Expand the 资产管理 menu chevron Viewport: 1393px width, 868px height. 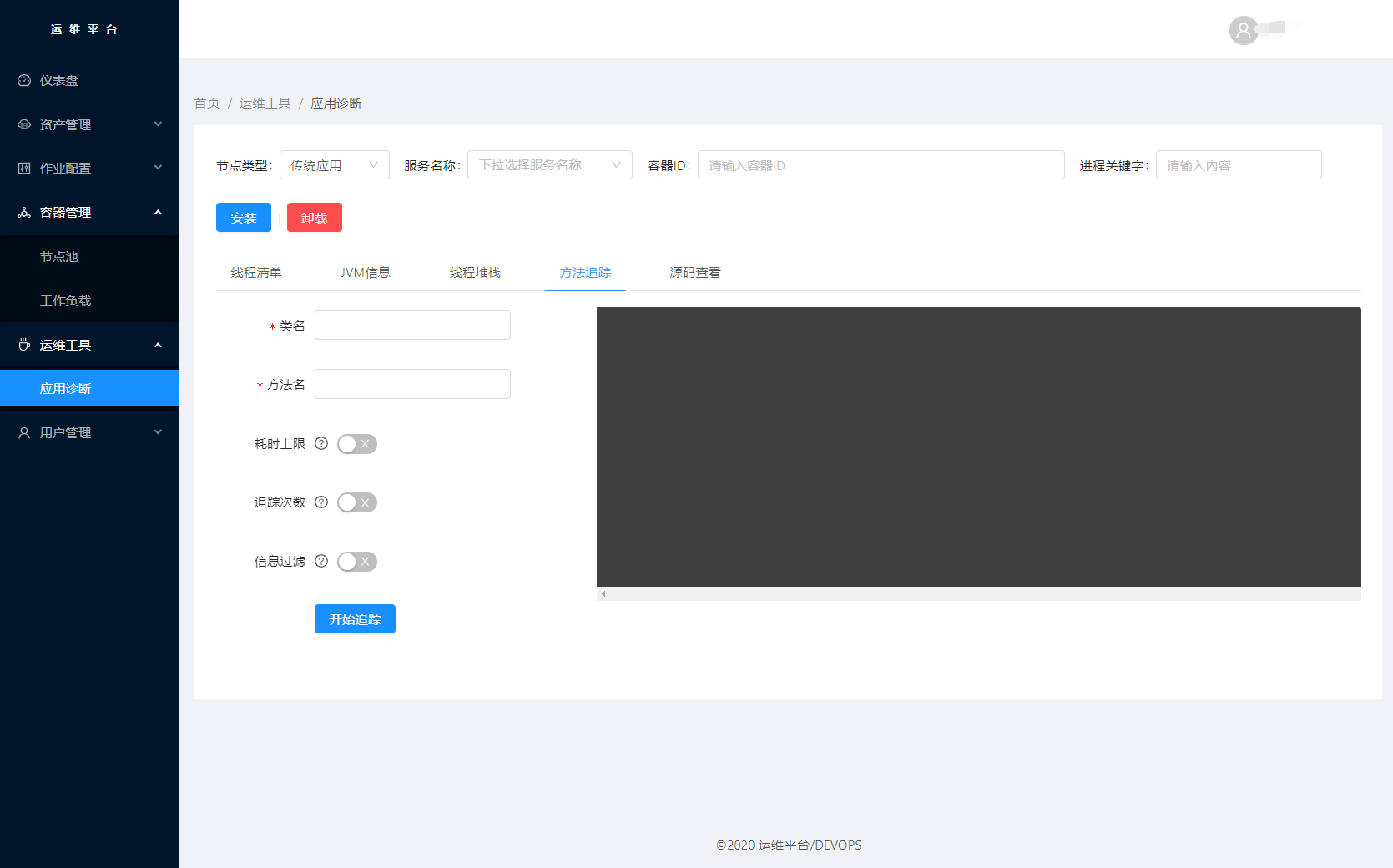(158, 124)
